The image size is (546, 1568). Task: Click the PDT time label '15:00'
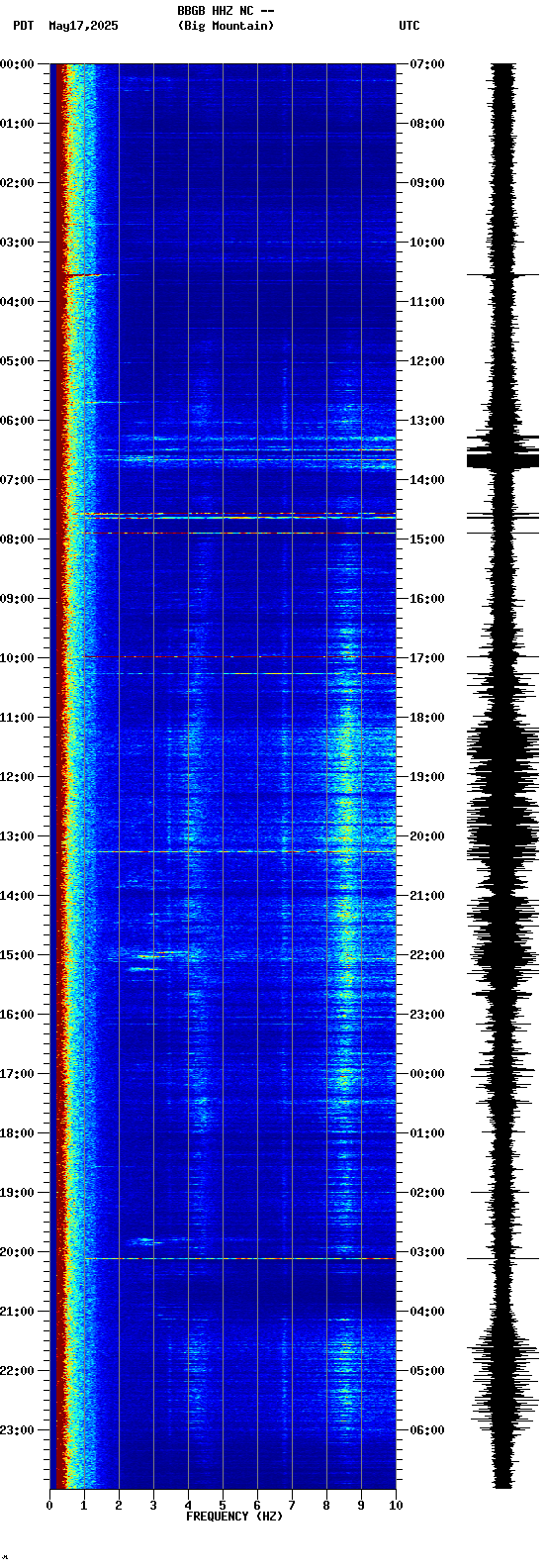coord(18,955)
